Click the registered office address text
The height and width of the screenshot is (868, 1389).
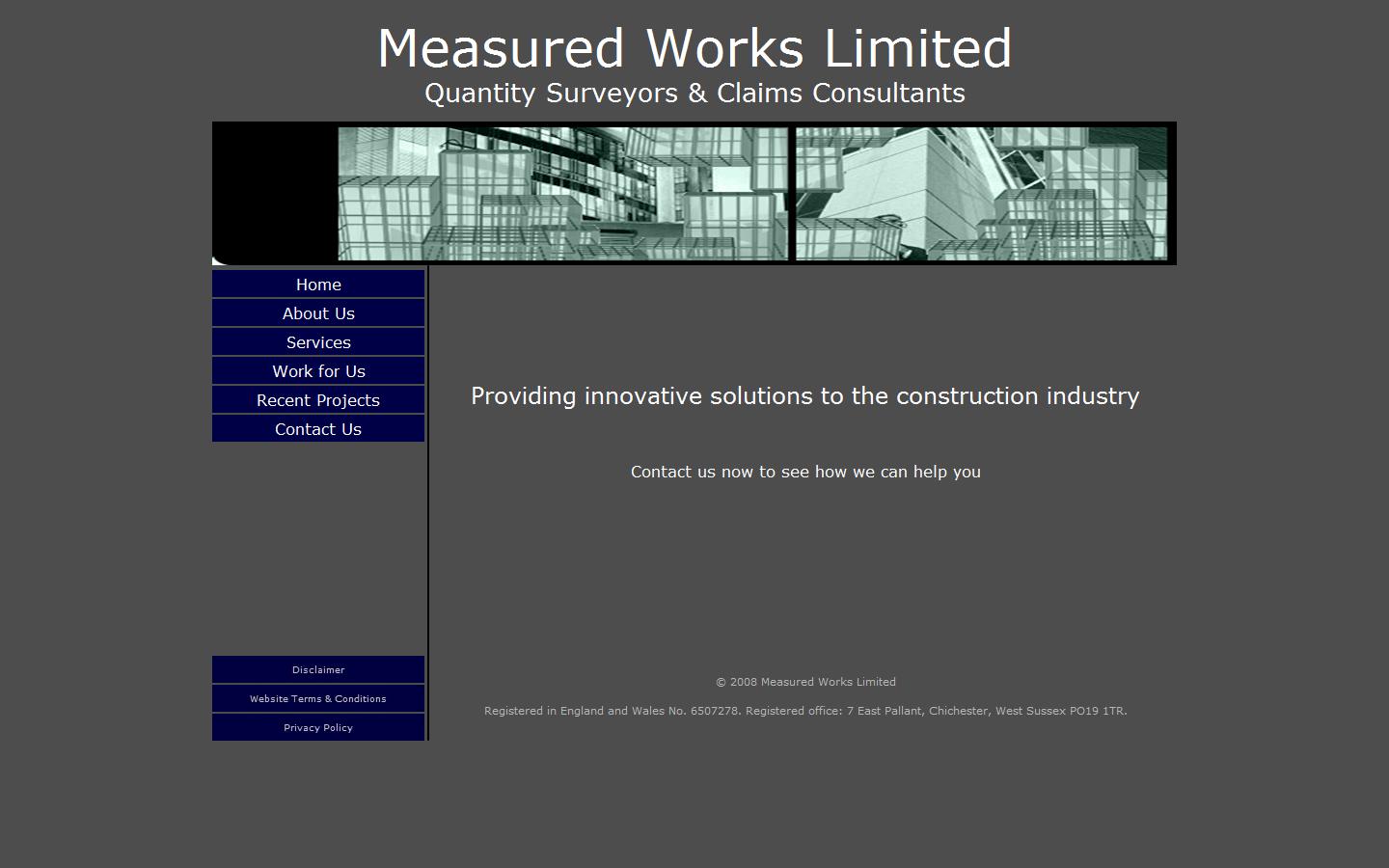coord(804,711)
